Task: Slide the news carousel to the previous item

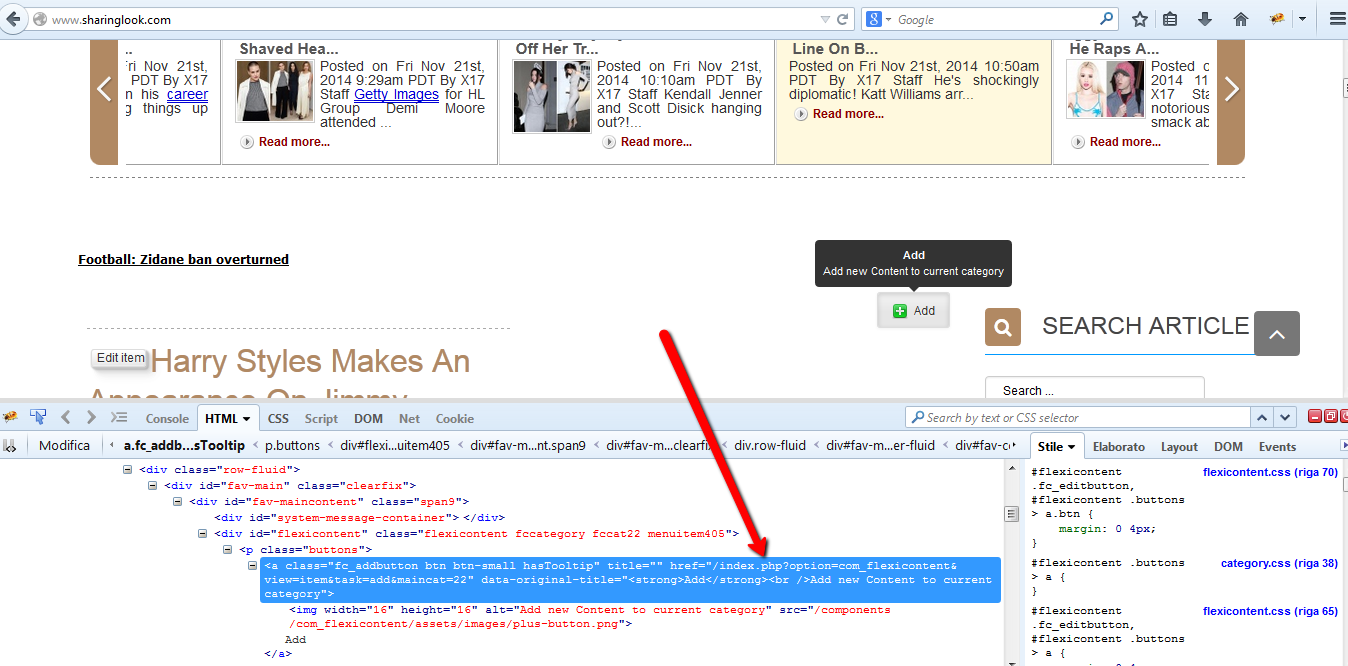Action: pyautogui.click(x=104, y=90)
